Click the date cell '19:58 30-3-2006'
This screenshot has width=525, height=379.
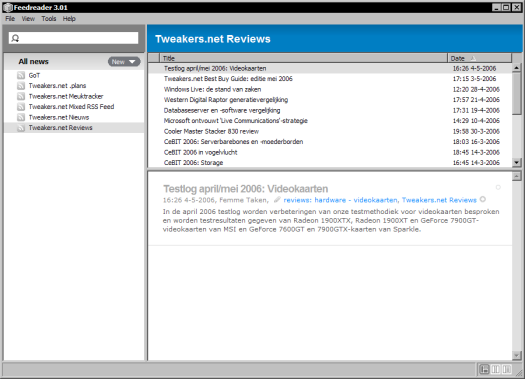476,131
